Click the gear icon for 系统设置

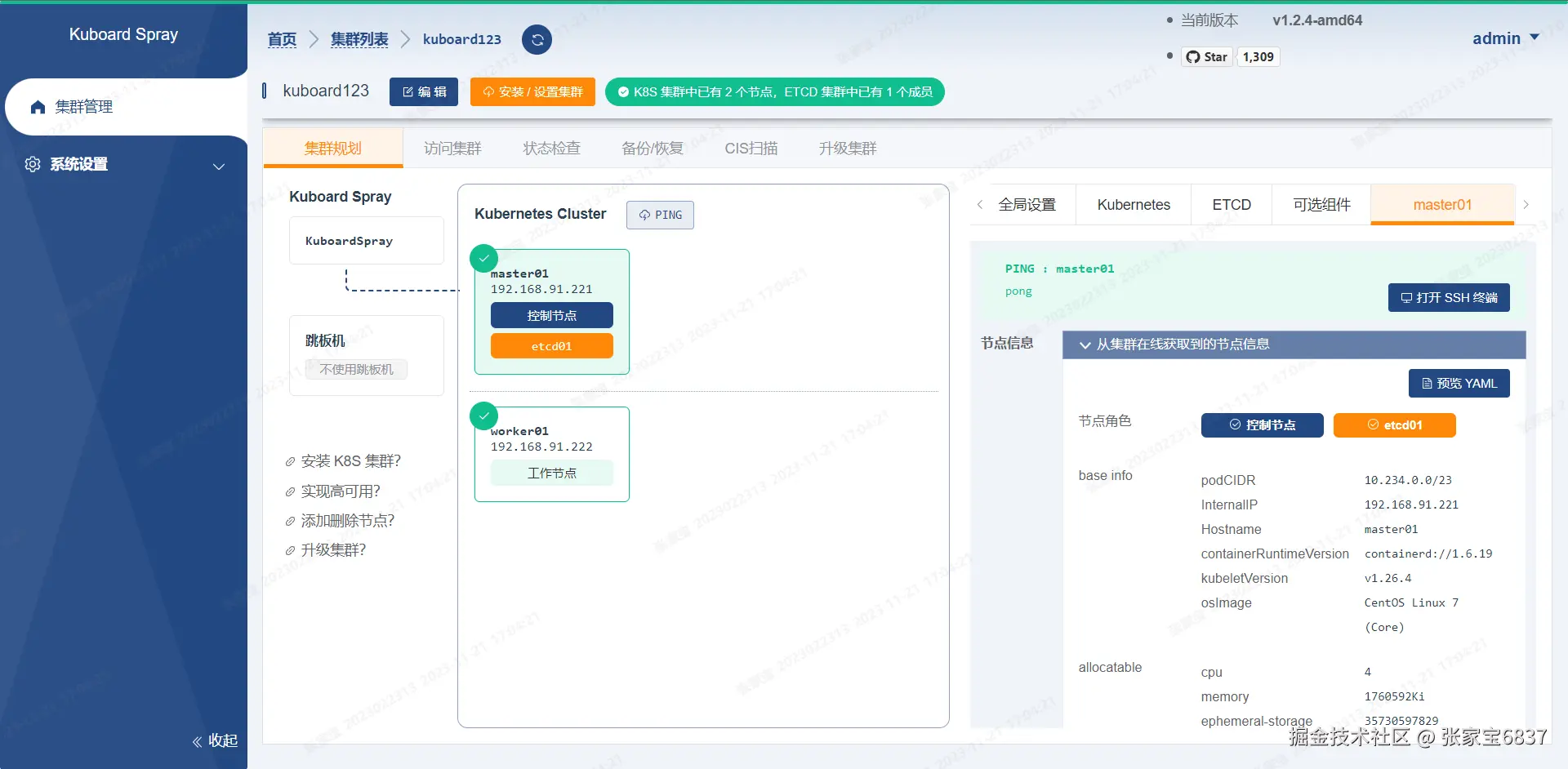pyautogui.click(x=33, y=164)
